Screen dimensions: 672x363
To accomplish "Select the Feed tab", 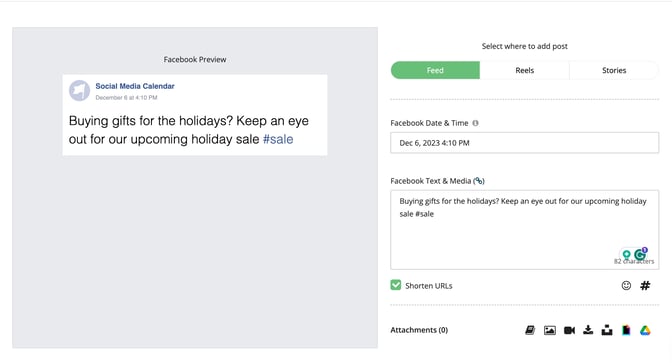I will point(435,70).
